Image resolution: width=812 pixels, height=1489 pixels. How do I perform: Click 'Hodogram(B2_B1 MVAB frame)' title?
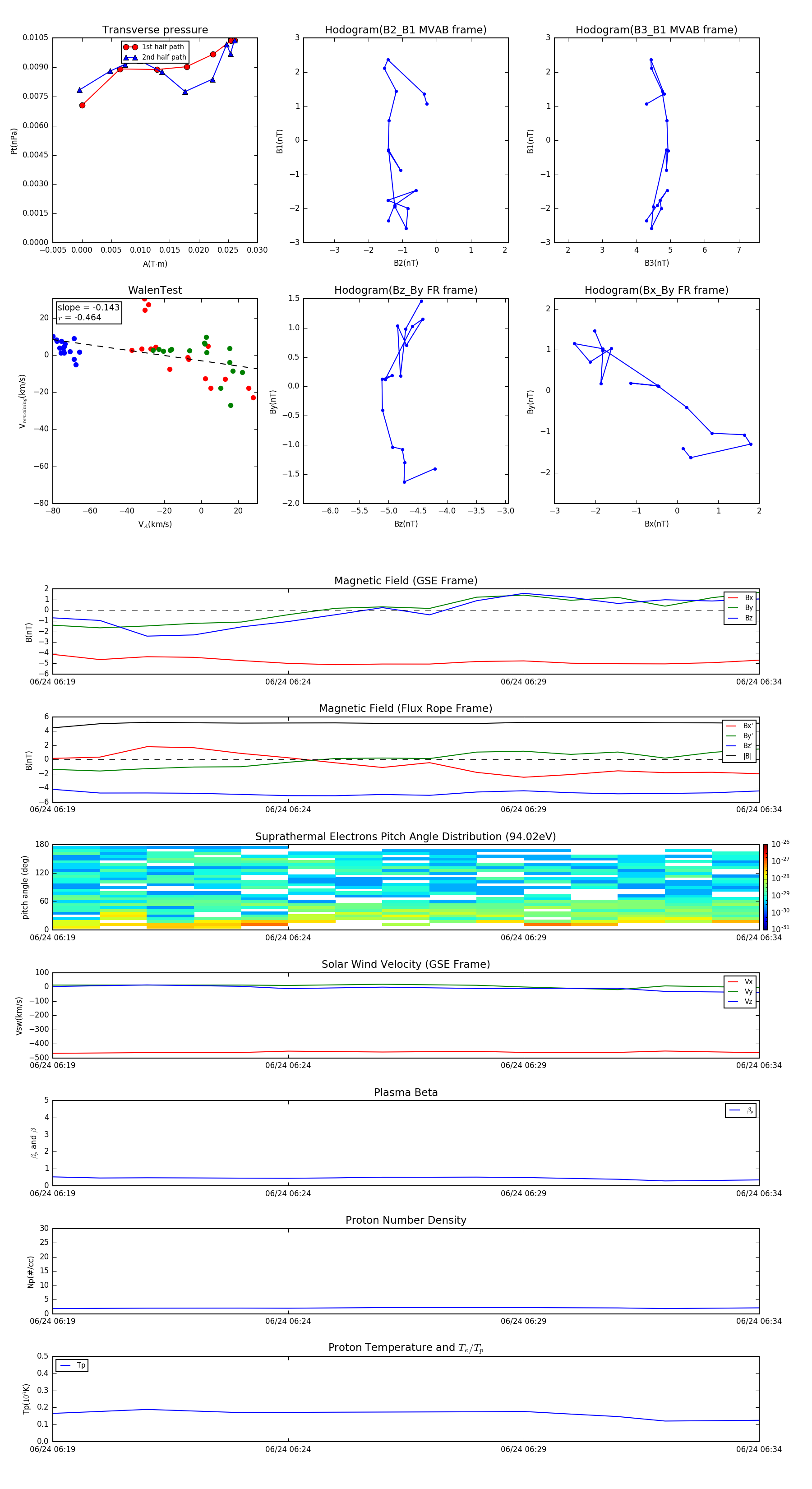pyautogui.click(x=406, y=30)
